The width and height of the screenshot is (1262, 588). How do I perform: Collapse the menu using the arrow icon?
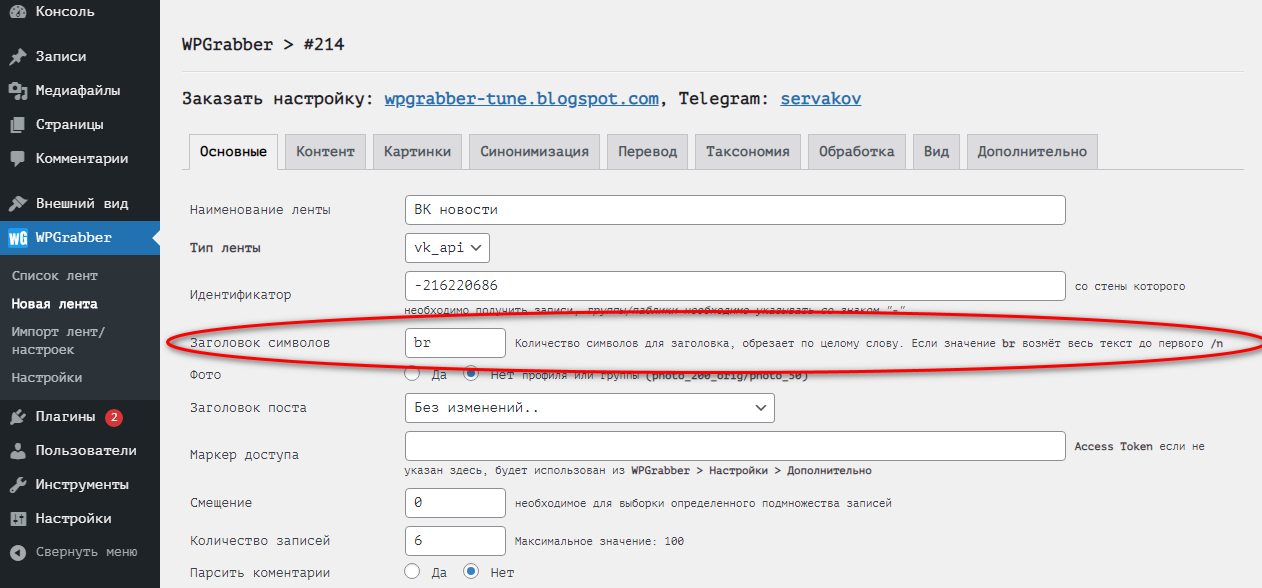coord(17,552)
